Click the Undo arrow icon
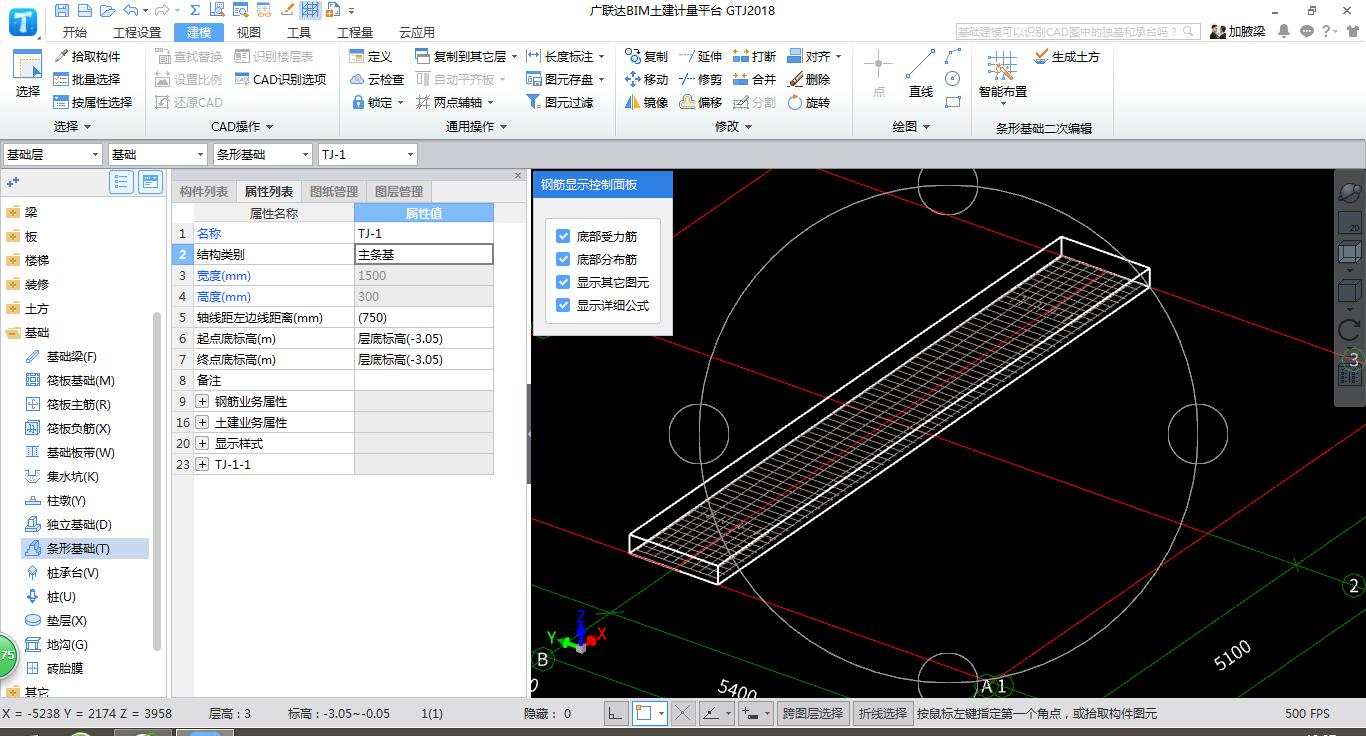This screenshot has height=736, width=1366. tap(130, 10)
